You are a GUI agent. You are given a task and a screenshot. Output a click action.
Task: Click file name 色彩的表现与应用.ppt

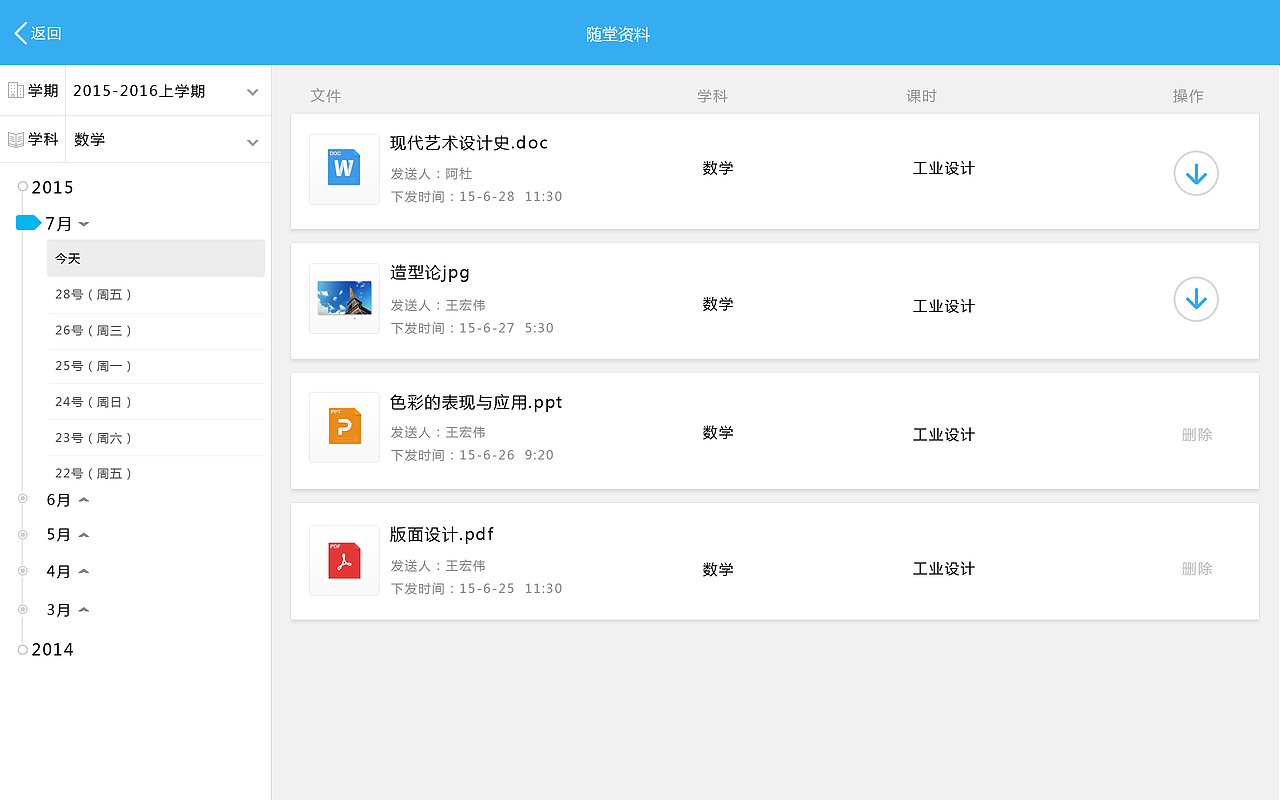click(476, 402)
